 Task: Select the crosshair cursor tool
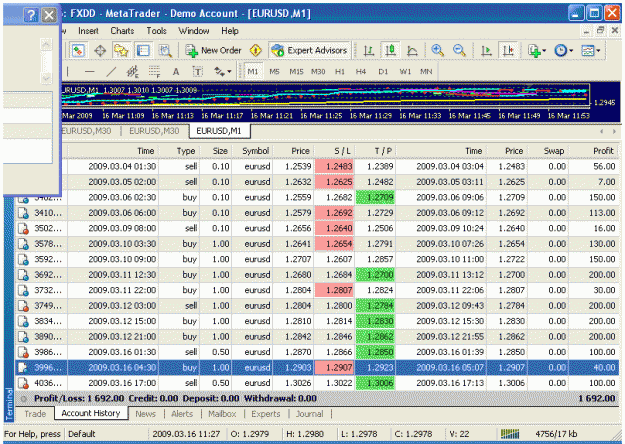point(100,51)
